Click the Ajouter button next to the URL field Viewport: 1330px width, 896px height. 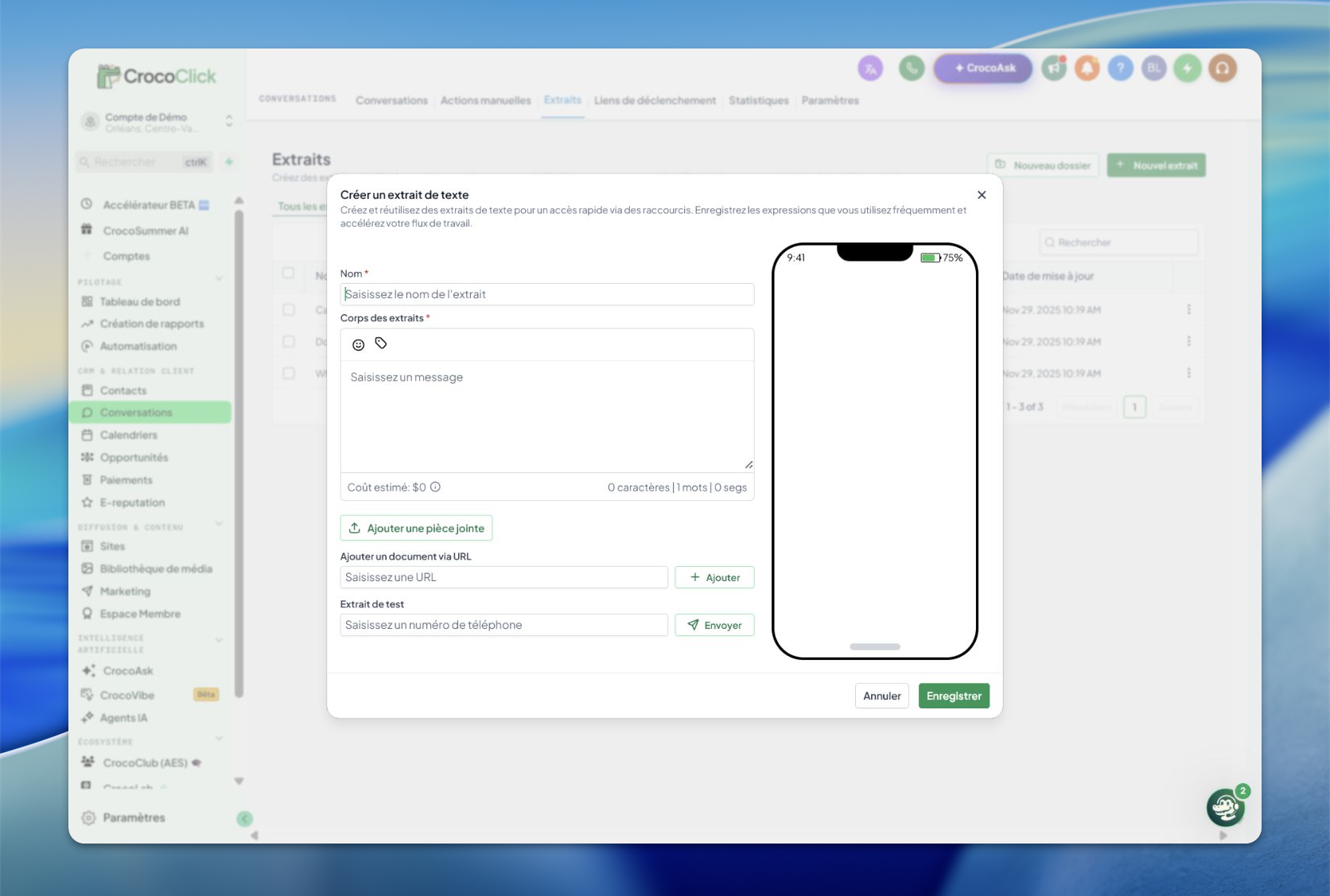click(x=714, y=577)
